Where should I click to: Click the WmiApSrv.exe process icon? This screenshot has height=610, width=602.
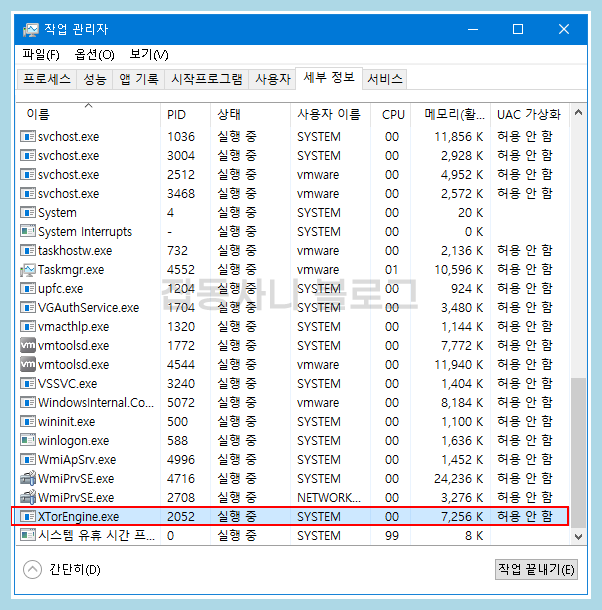coord(28,459)
